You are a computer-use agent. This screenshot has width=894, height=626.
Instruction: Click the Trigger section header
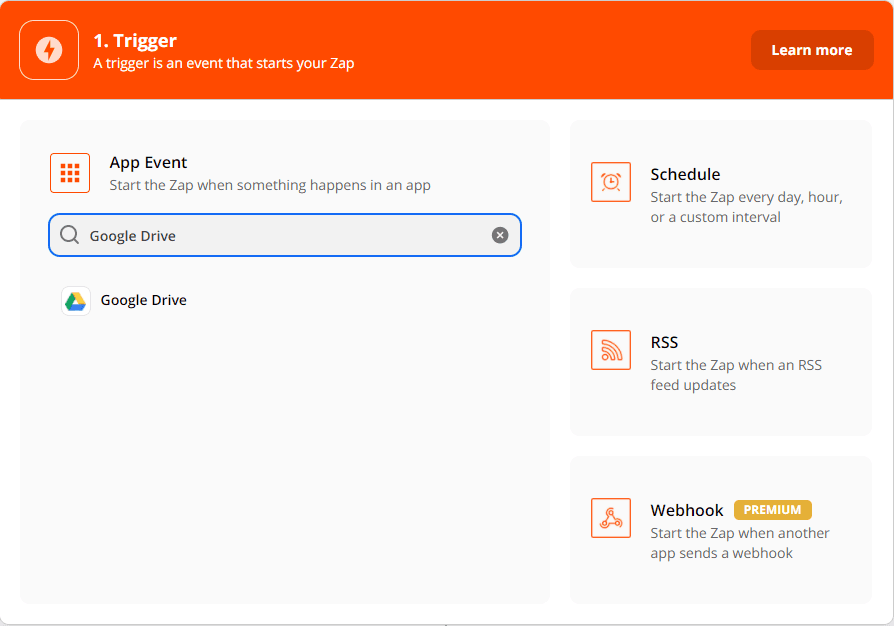tap(133, 40)
